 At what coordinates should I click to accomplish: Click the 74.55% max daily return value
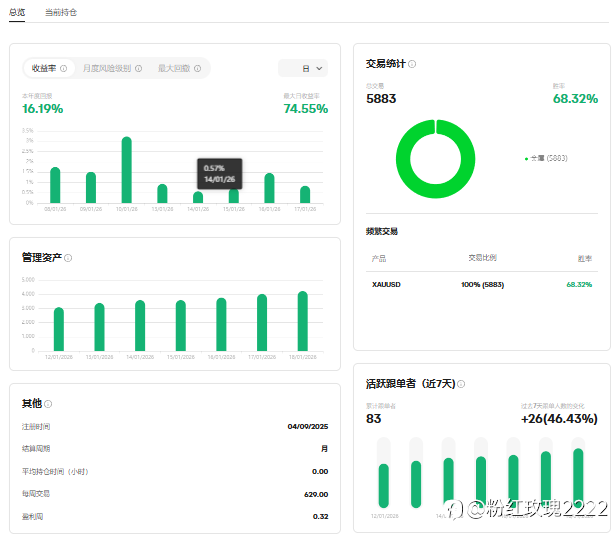click(306, 108)
